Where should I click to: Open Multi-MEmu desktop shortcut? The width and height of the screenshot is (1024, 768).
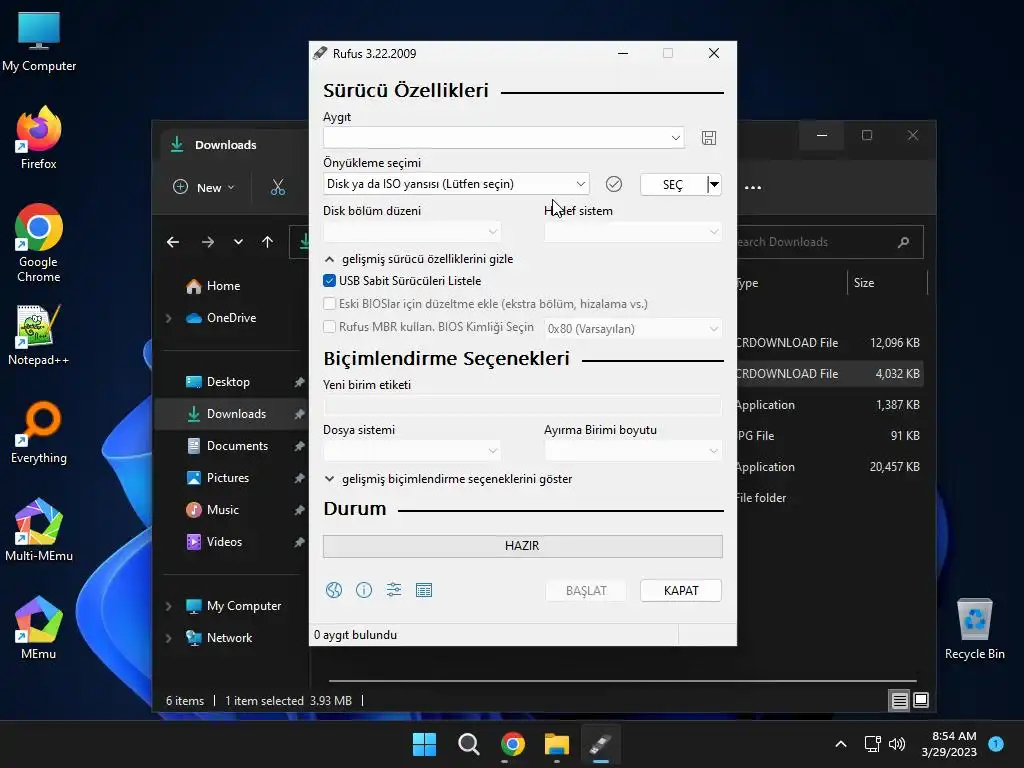[x=39, y=530]
